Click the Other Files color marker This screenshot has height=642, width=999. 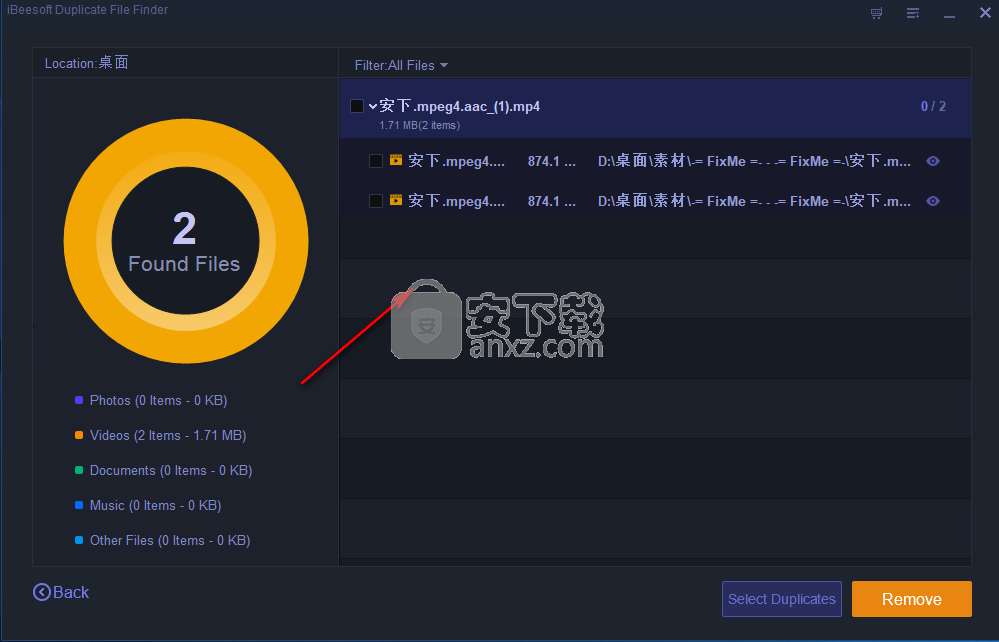tap(79, 541)
